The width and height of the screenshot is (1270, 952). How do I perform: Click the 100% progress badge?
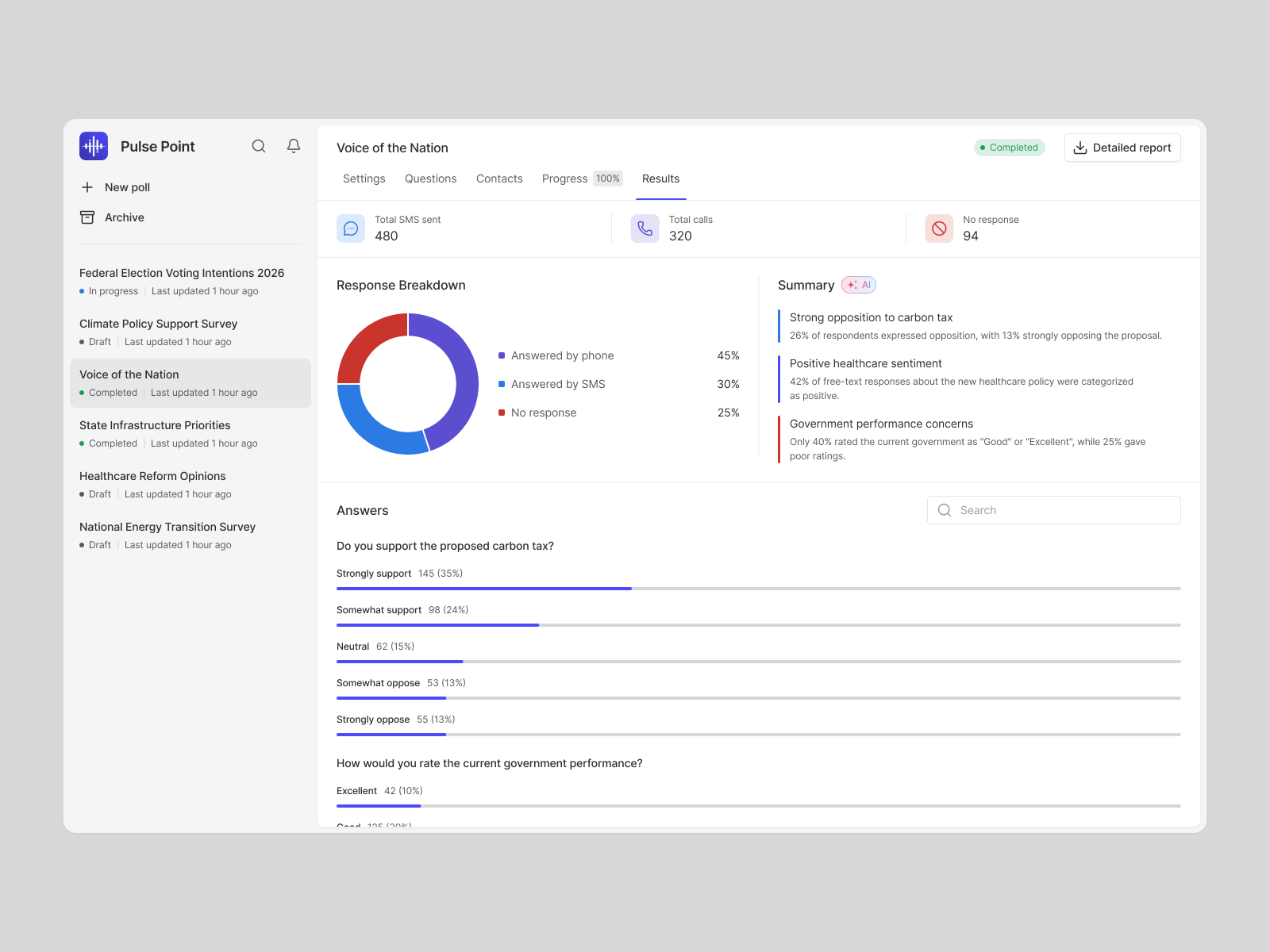[x=608, y=178]
